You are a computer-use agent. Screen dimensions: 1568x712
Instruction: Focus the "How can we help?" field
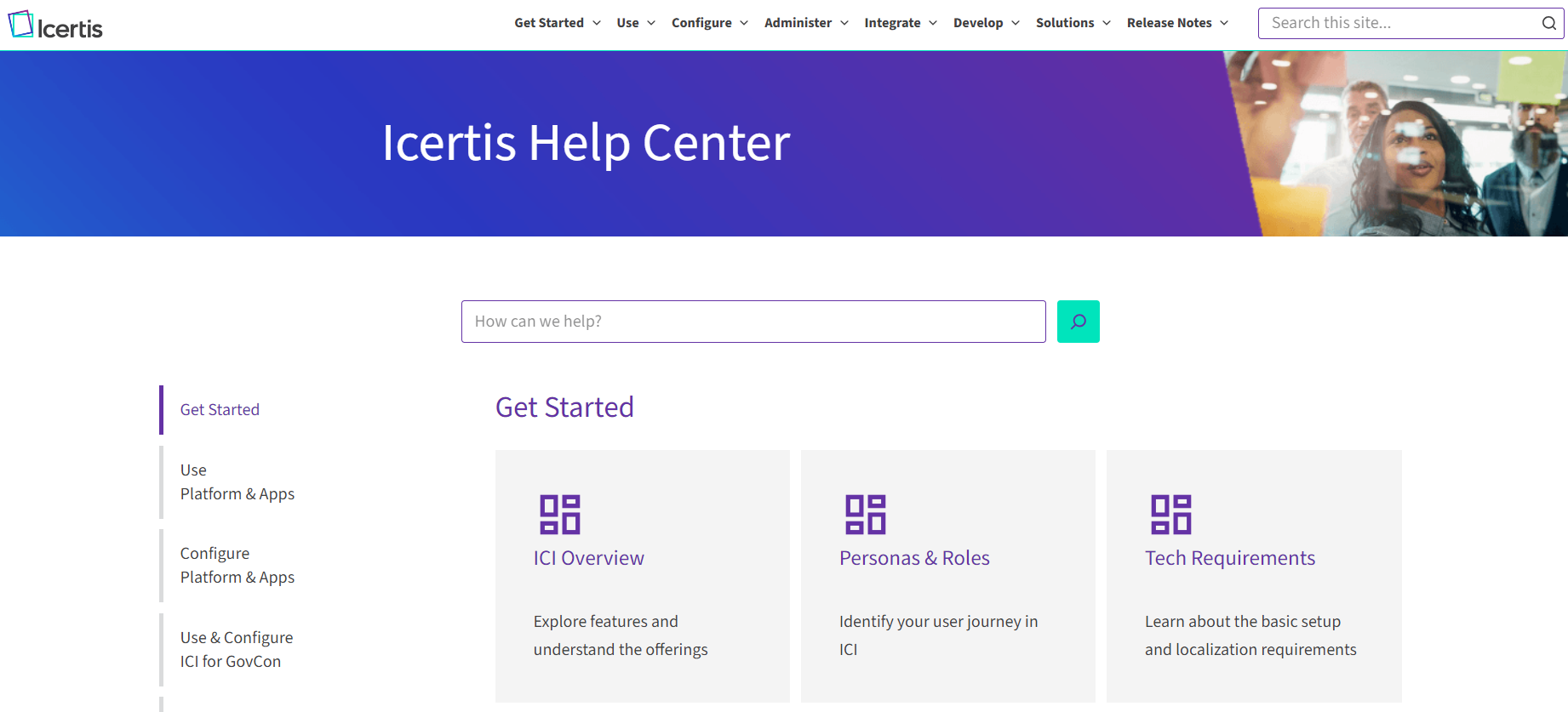753,322
